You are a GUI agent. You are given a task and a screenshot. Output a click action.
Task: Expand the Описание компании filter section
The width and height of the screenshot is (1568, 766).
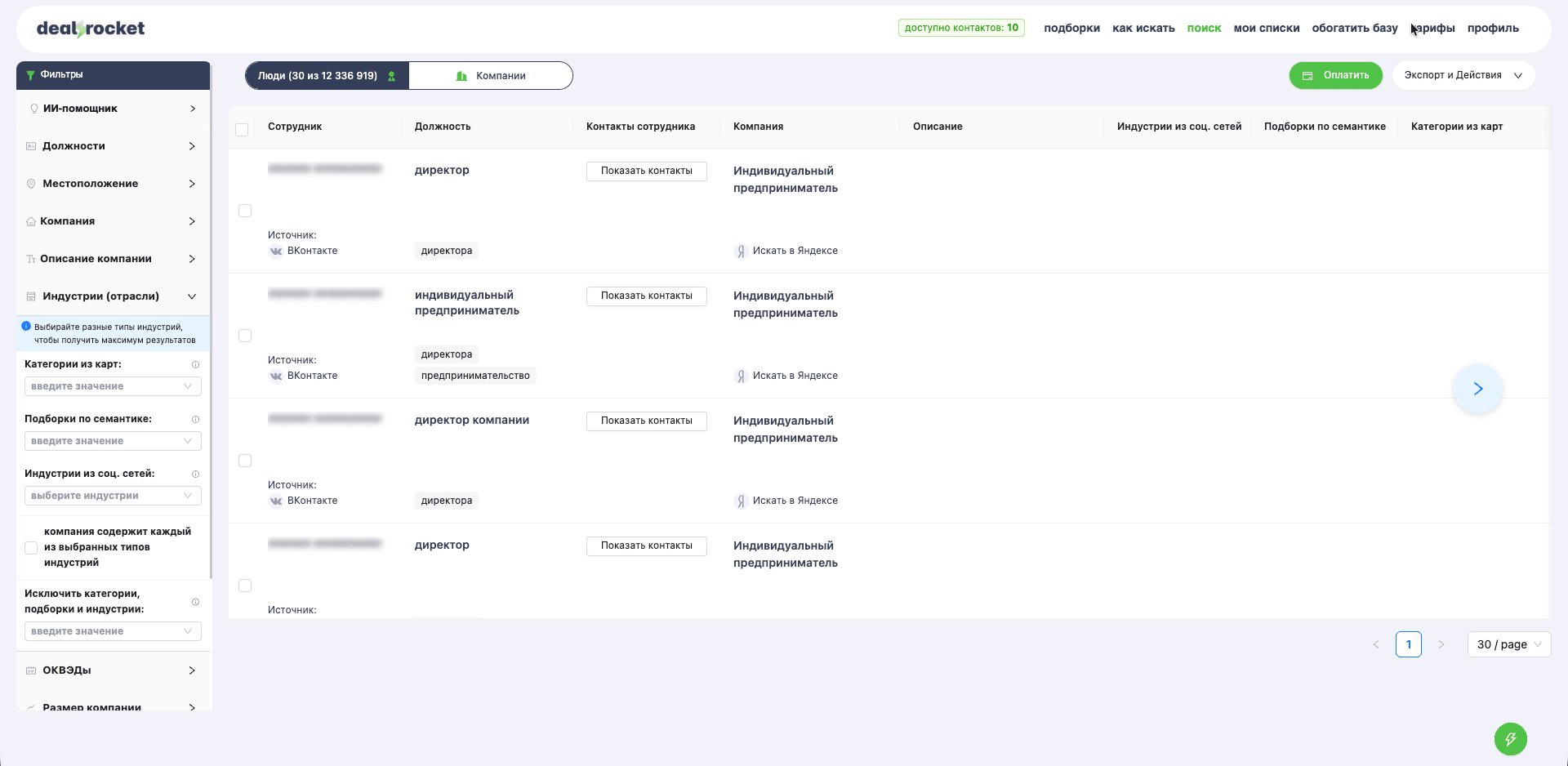pyautogui.click(x=114, y=259)
